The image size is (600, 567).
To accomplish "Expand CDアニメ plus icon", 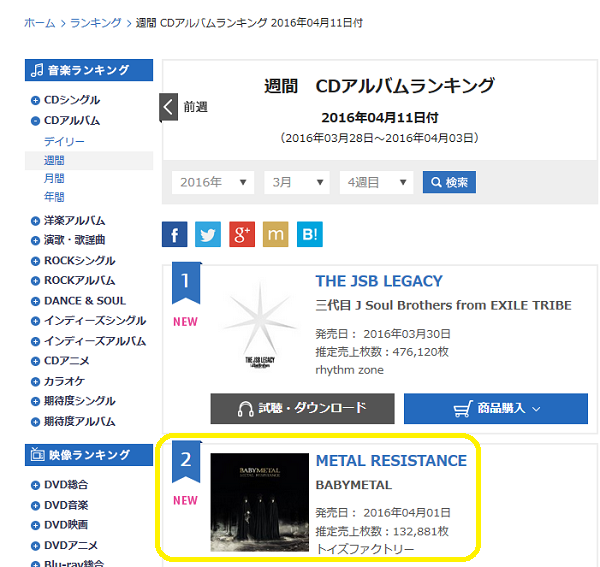I will (35, 362).
